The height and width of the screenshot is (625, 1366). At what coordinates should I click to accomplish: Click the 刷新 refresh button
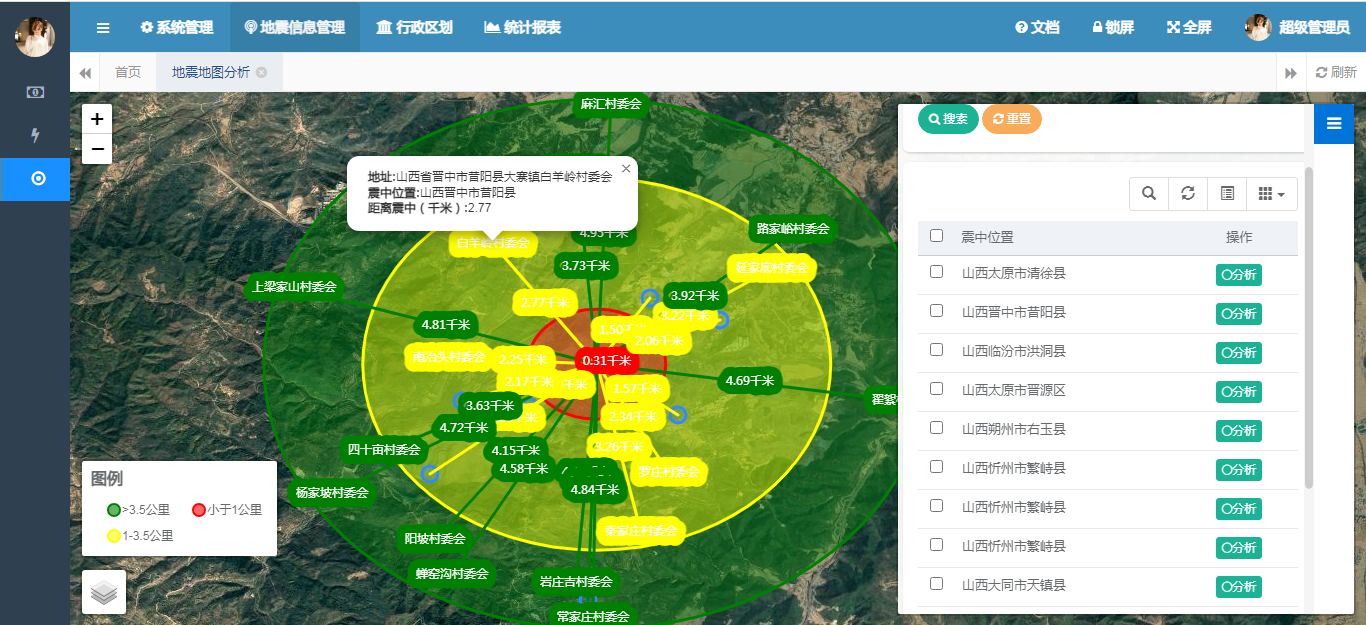[x=1336, y=72]
